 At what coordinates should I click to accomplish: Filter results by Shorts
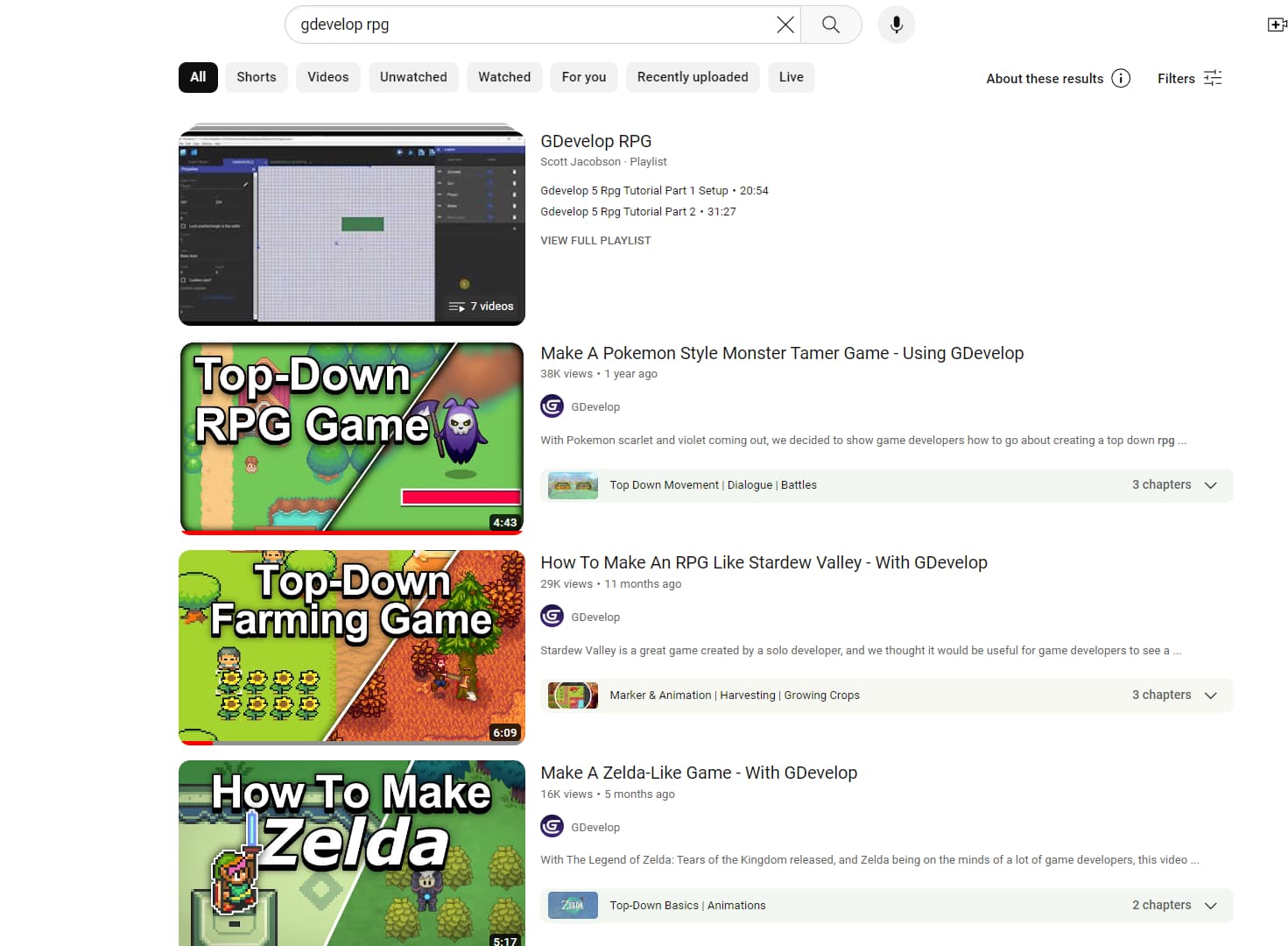257,77
